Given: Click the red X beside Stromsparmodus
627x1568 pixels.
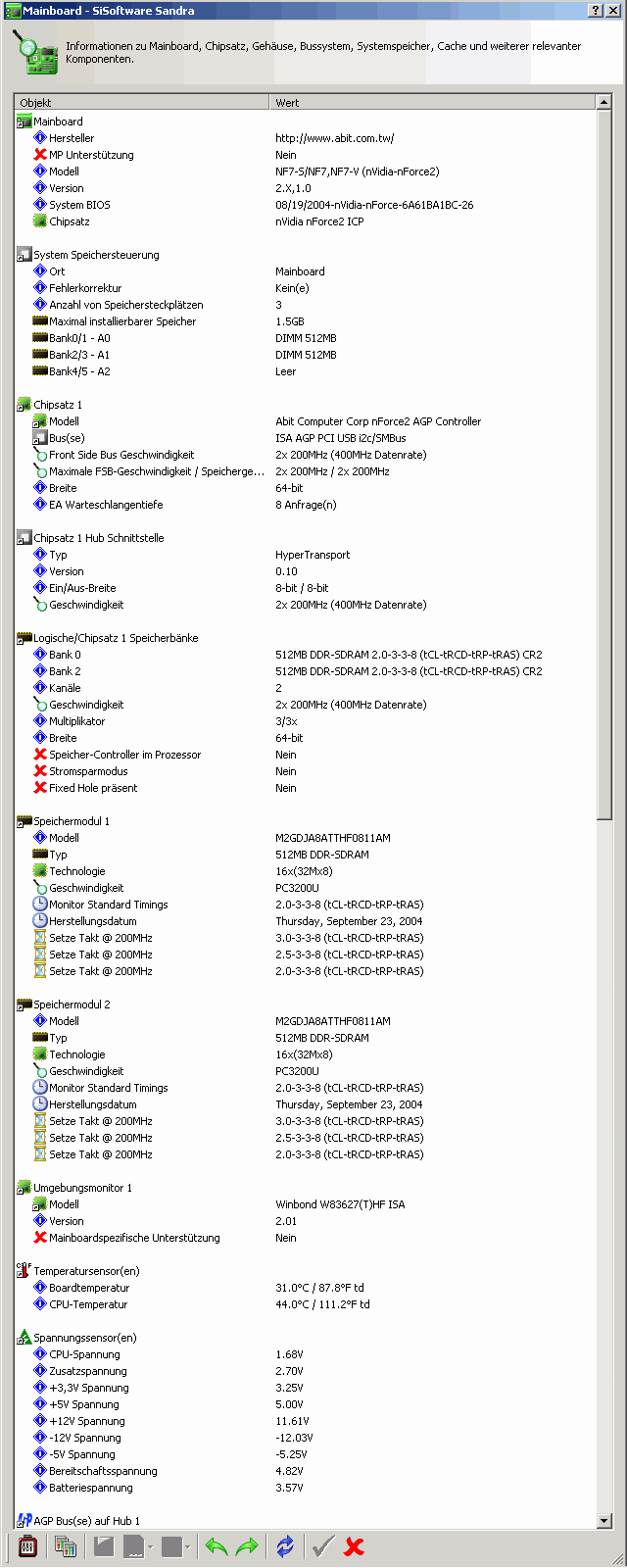Looking at the screenshot, I should coord(40,771).
